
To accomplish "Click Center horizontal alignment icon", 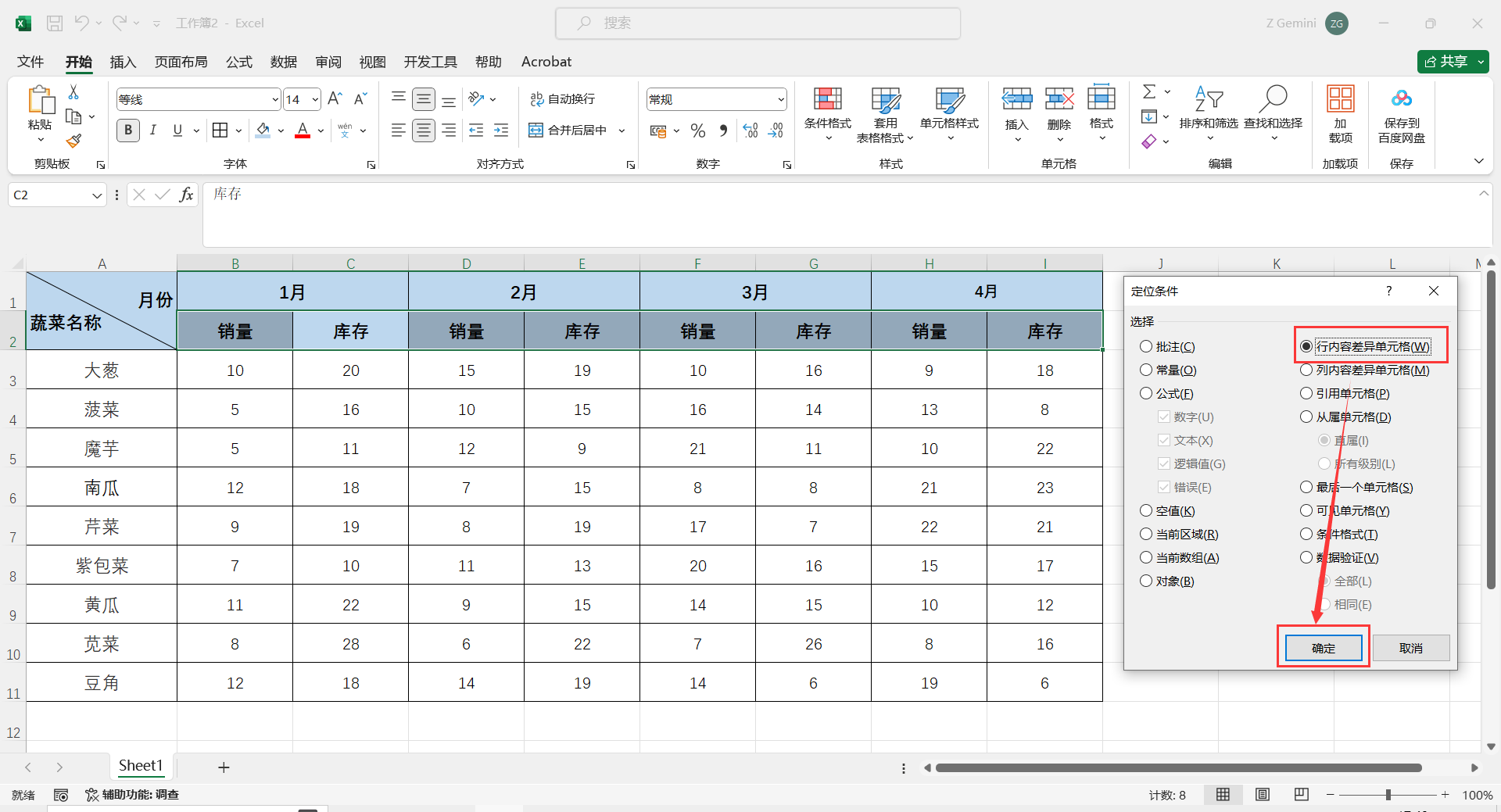I will (424, 131).
